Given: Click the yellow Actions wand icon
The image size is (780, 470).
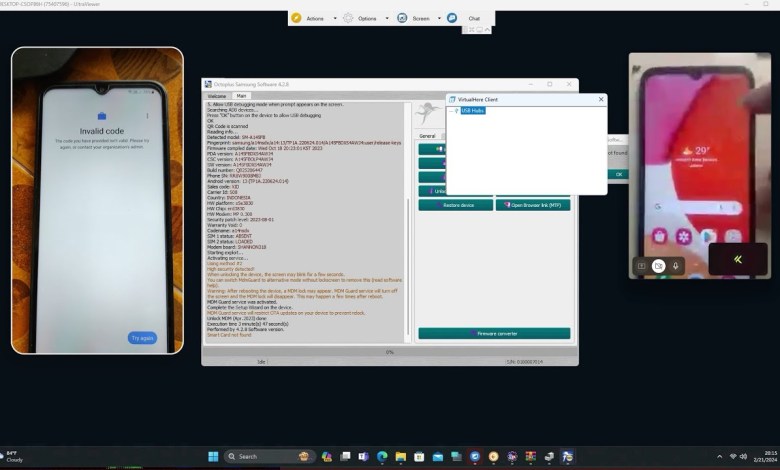Looking at the screenshot, I should 296,18.
